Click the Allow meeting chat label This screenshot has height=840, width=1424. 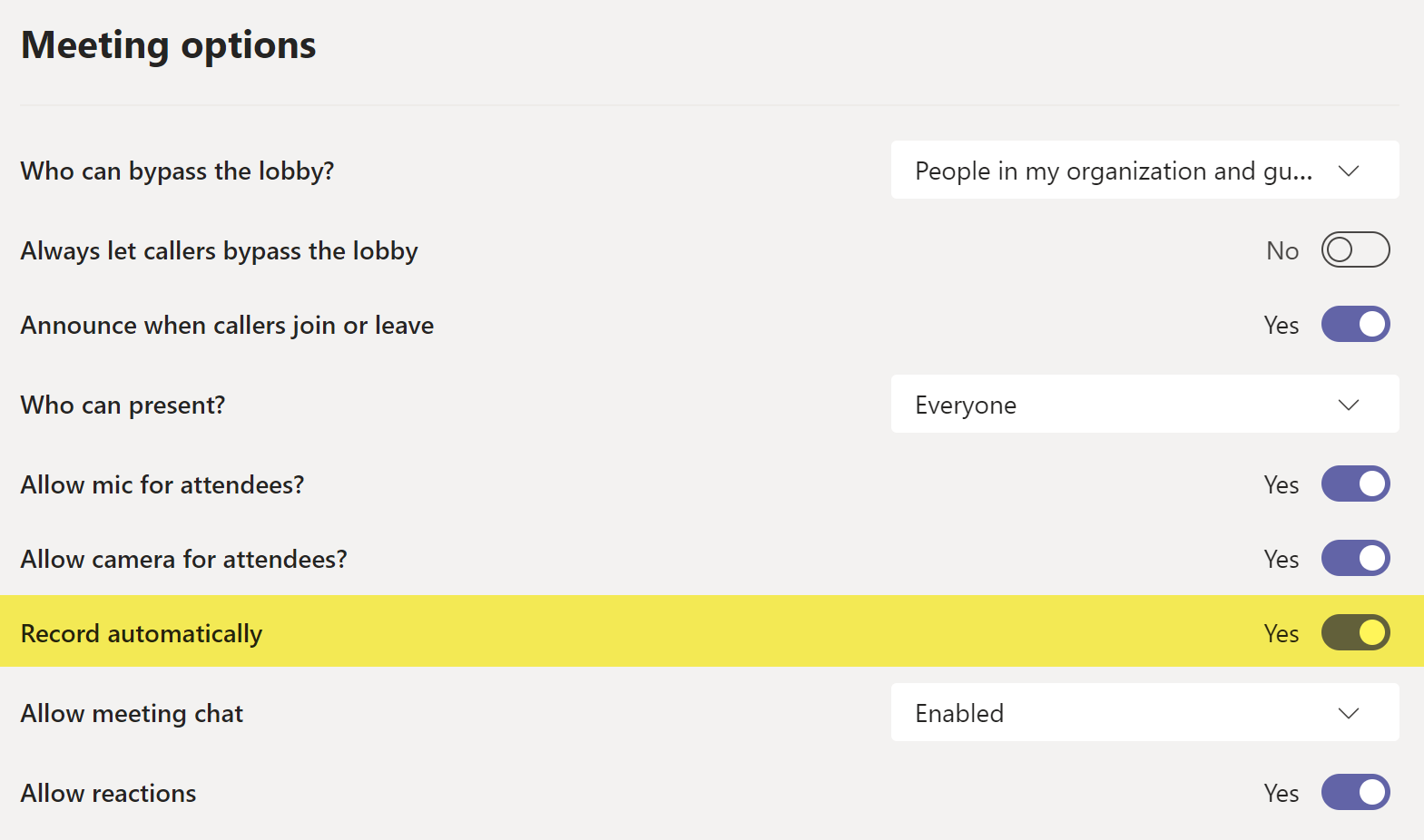coord(133,714)
